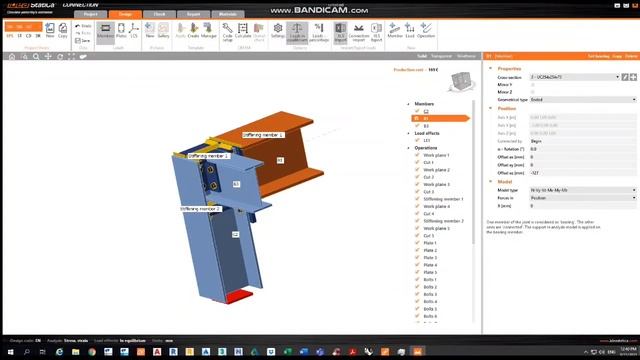
Task: Click Delete in member panel header
Action: [x=631, y=56]
